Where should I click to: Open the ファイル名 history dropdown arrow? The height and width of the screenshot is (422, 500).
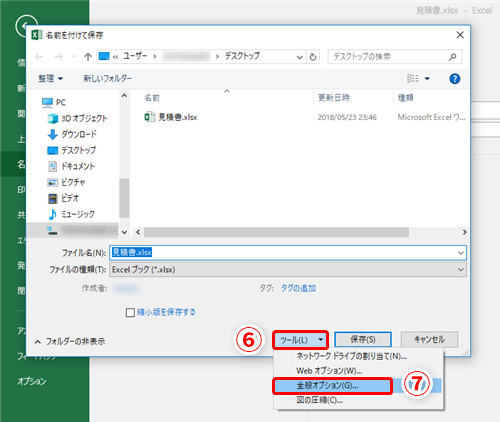pyautogui.click(x=461, y=253)
